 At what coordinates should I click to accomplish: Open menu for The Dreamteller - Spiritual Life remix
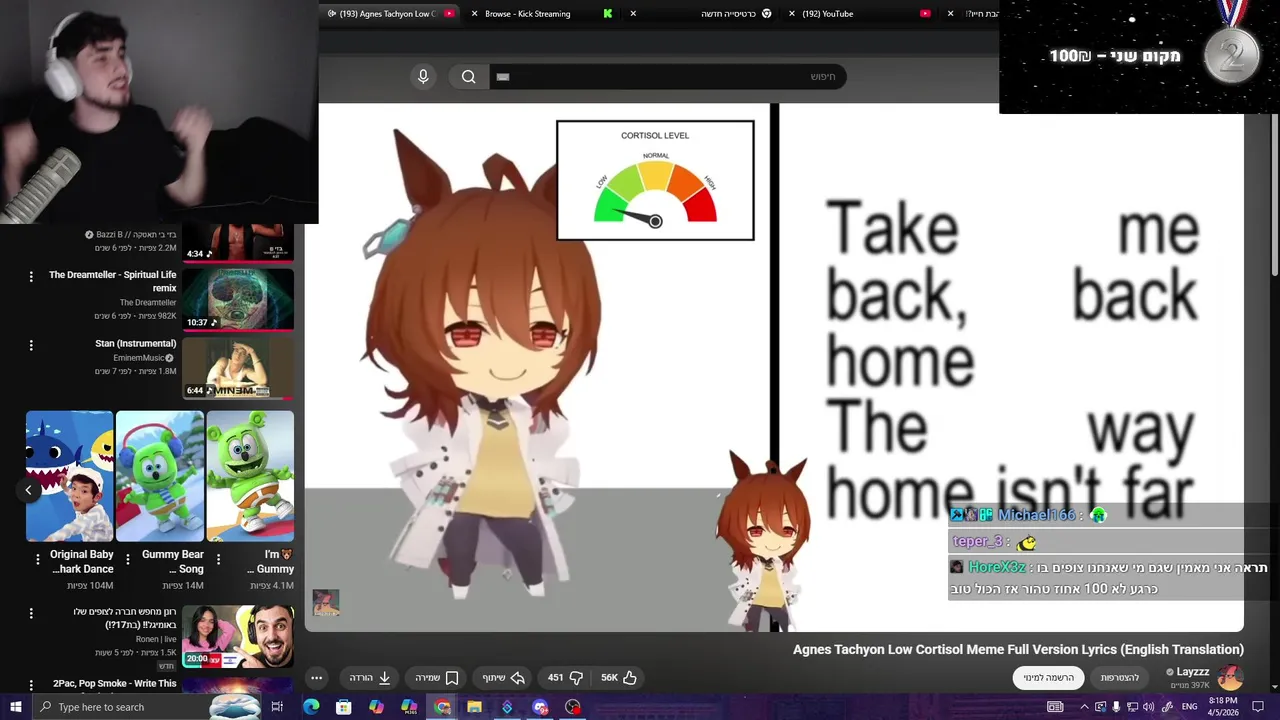point(31,277)
